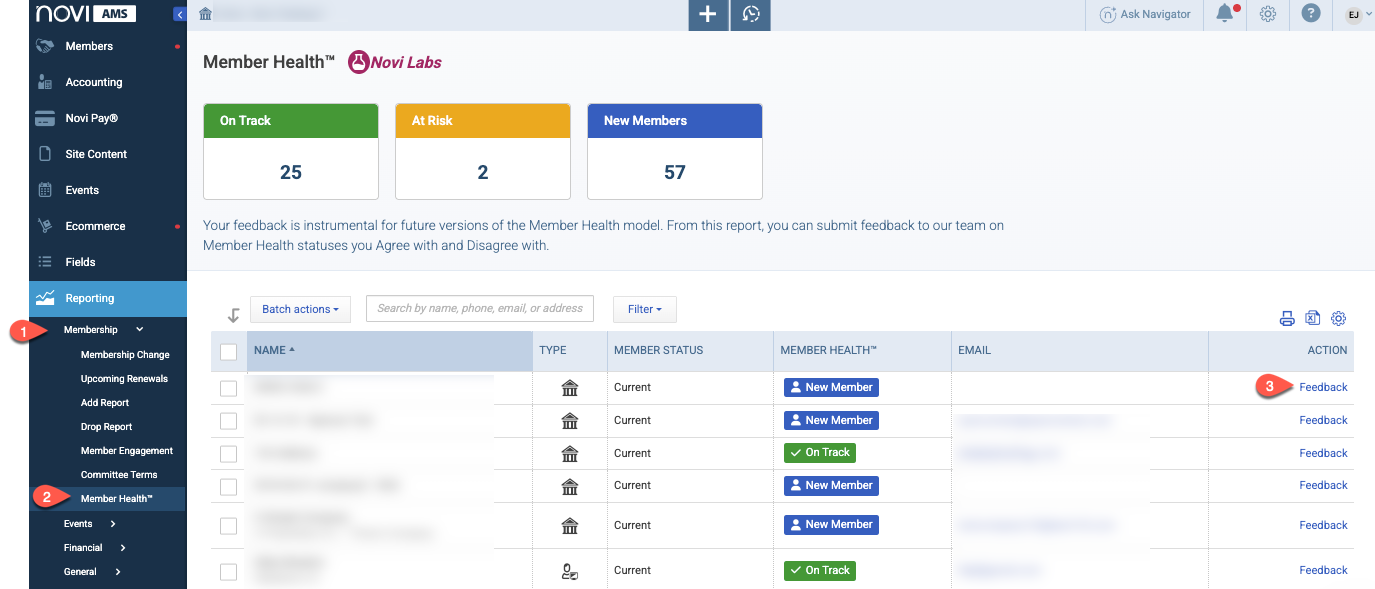The width and height of the screenshot is (1375, 589).
Task: Tick the select-all checkbox in table header
Action: [x=228, y=351]
